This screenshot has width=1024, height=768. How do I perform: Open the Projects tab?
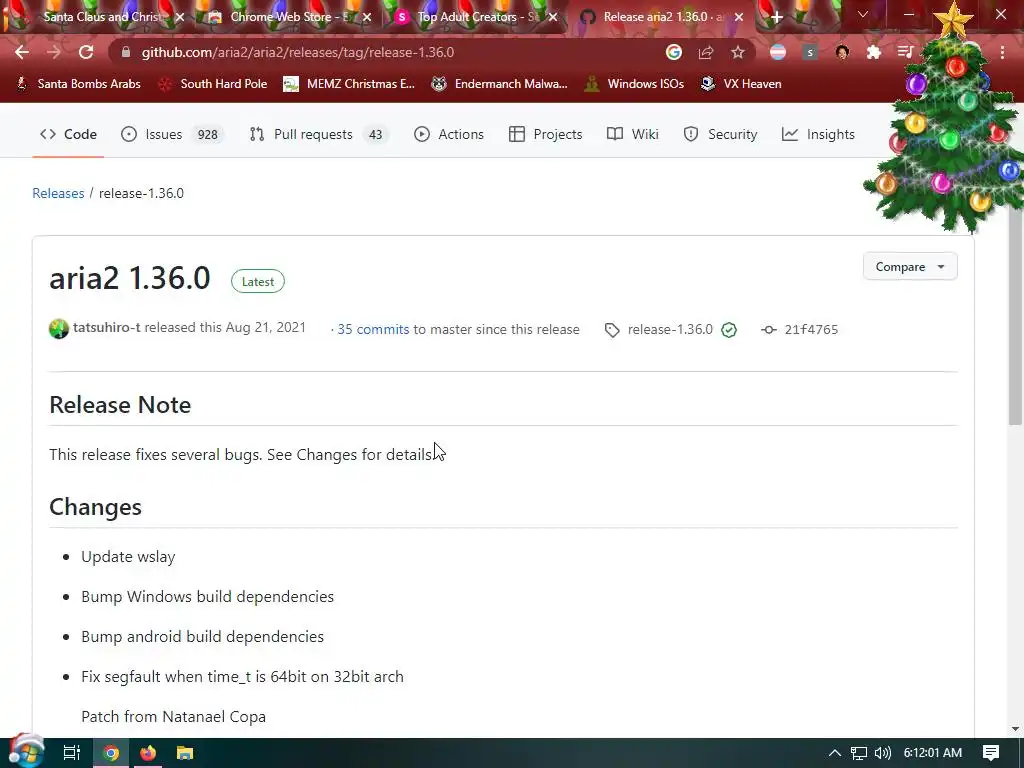545,135
